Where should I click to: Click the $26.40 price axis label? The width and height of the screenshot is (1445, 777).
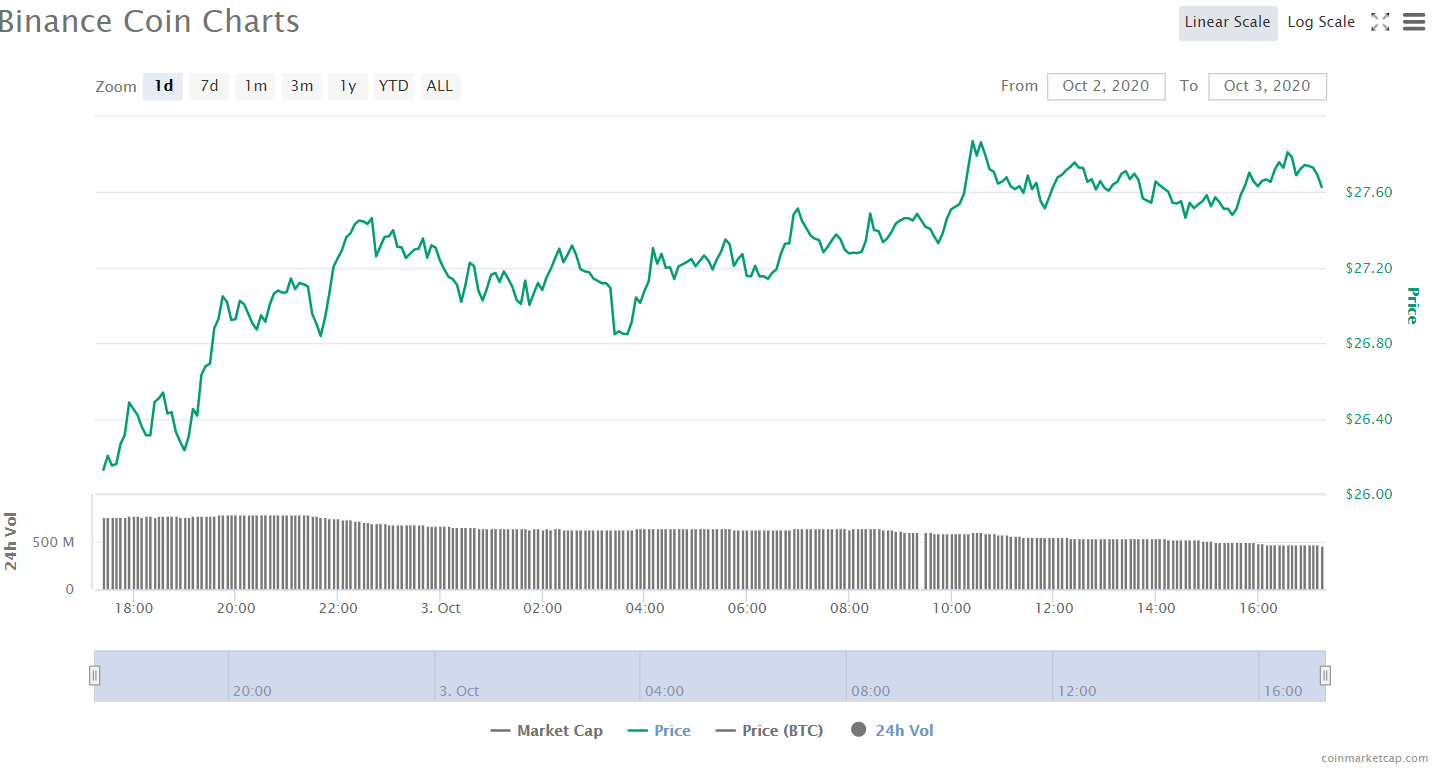pyautogui.click(x=1368, y=419)
